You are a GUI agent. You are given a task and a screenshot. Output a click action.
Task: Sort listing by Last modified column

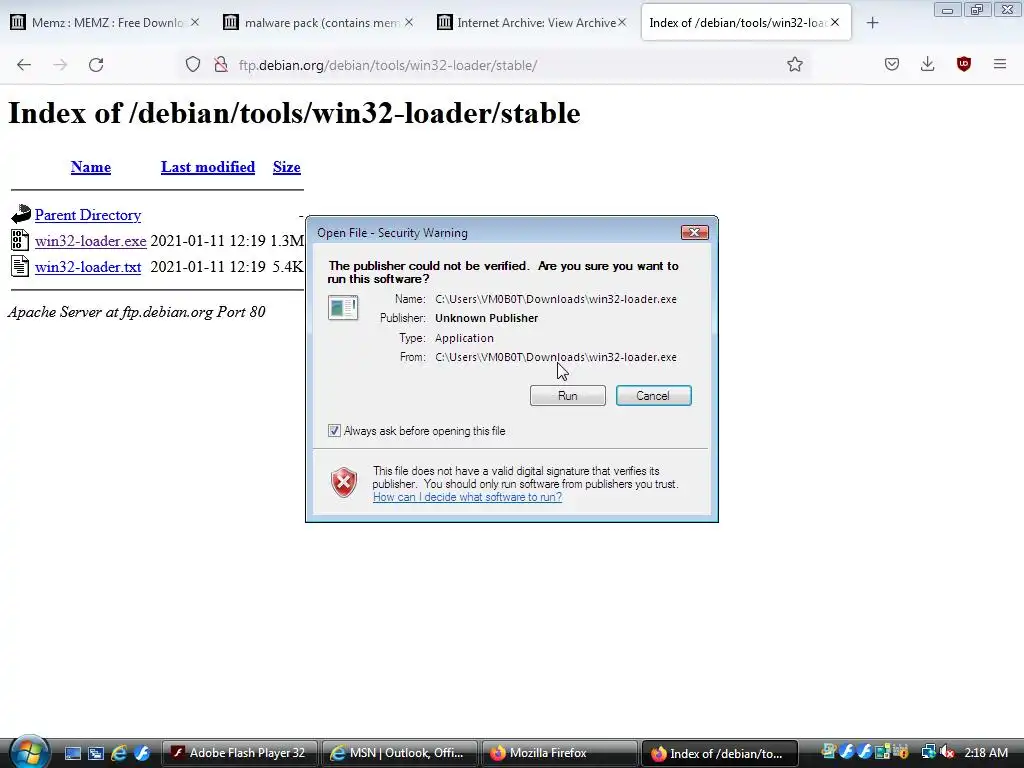[208, 167]
